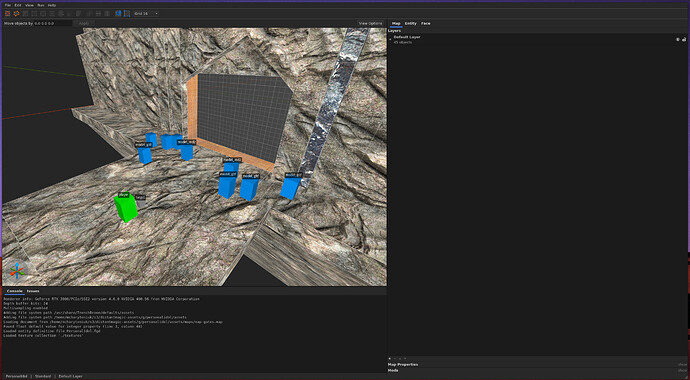690x380 pixels.
Task: Select the Default Layer row
Action: [x=538, y=40]
